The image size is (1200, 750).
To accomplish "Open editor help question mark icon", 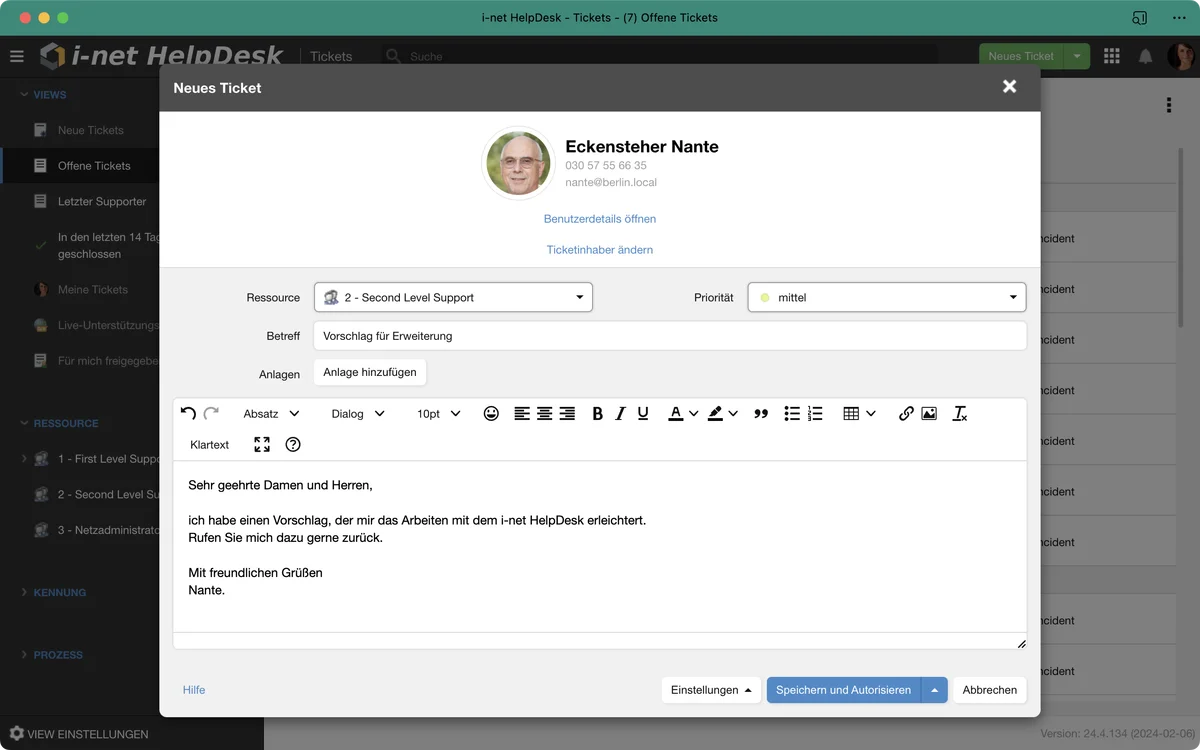I will [x=293, y=444].
